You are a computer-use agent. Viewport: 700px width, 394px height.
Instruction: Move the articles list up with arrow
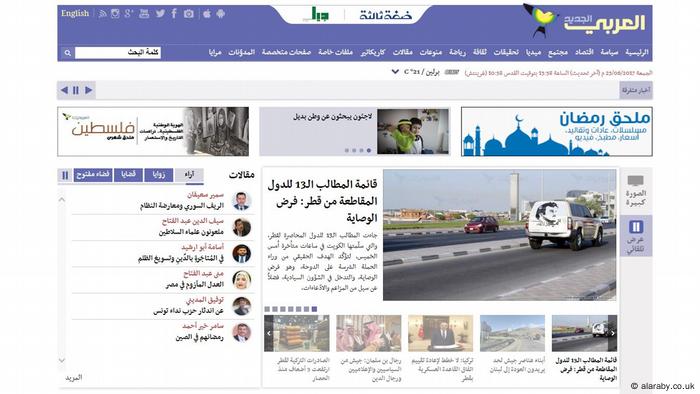62,199
